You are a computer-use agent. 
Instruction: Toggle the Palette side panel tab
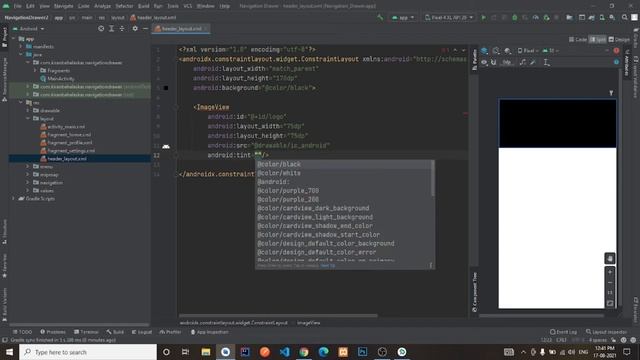474,60
